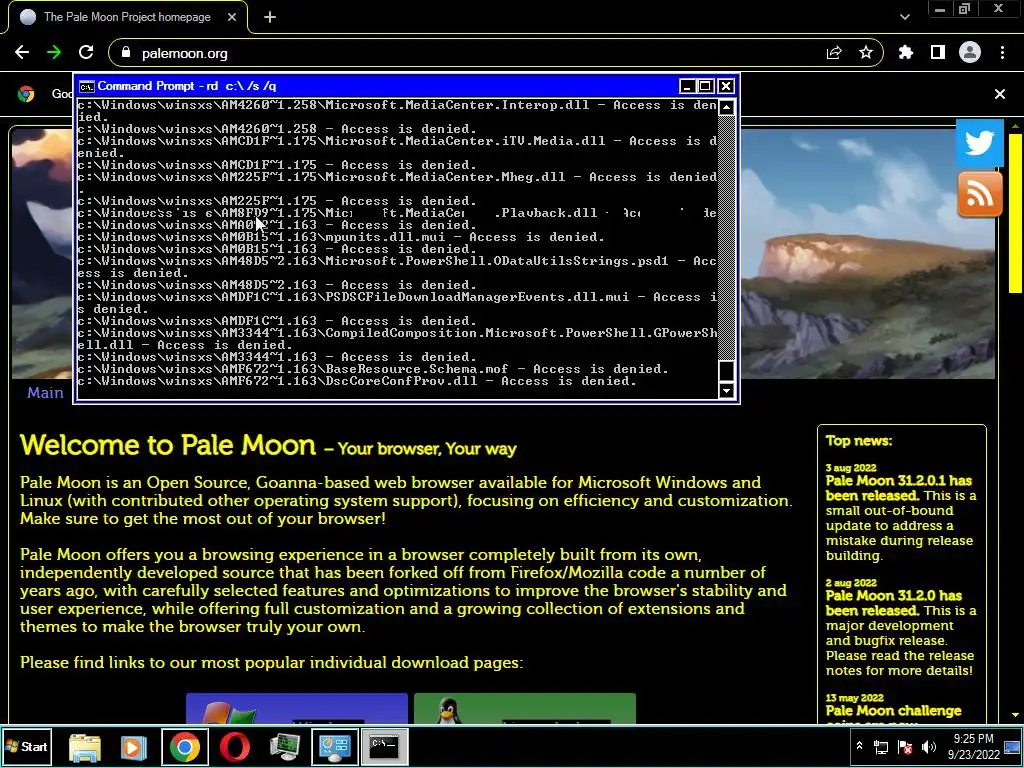This screenshot has width=1024, height=768.
Task: Close the Pale Moon Project homepage tab
Action: click(232, 18)
